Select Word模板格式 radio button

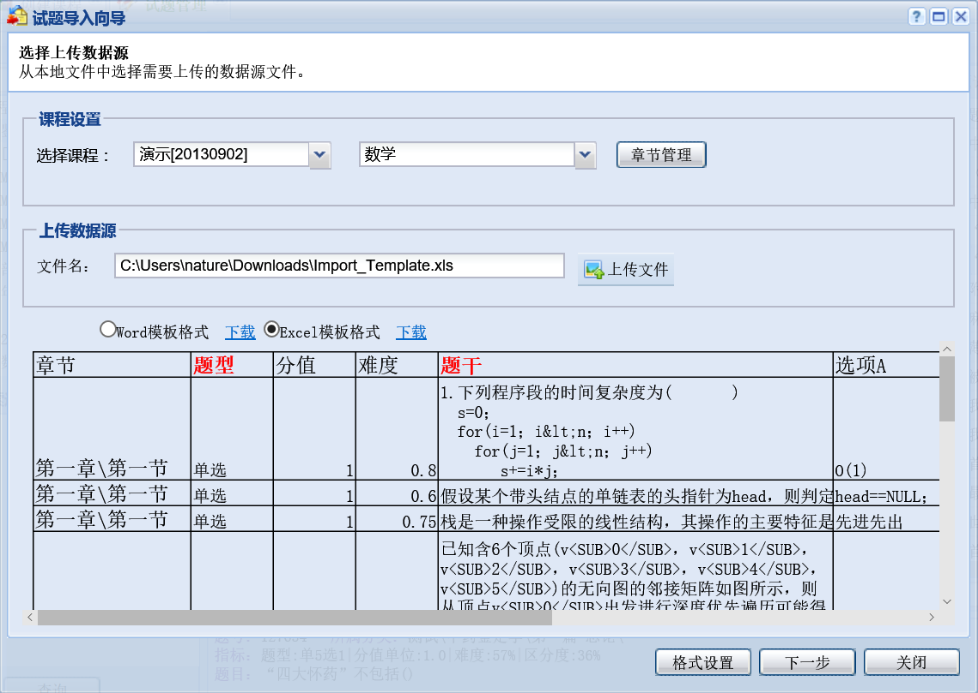[x=107, y=329]
